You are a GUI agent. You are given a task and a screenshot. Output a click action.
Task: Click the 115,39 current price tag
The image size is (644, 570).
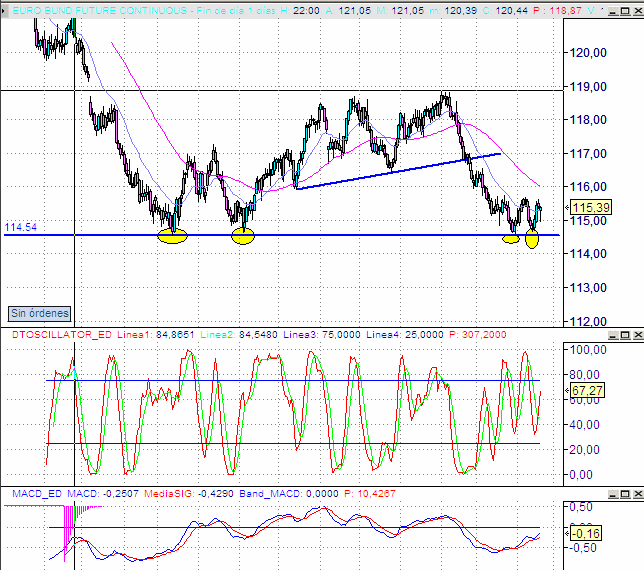[591, 207]
